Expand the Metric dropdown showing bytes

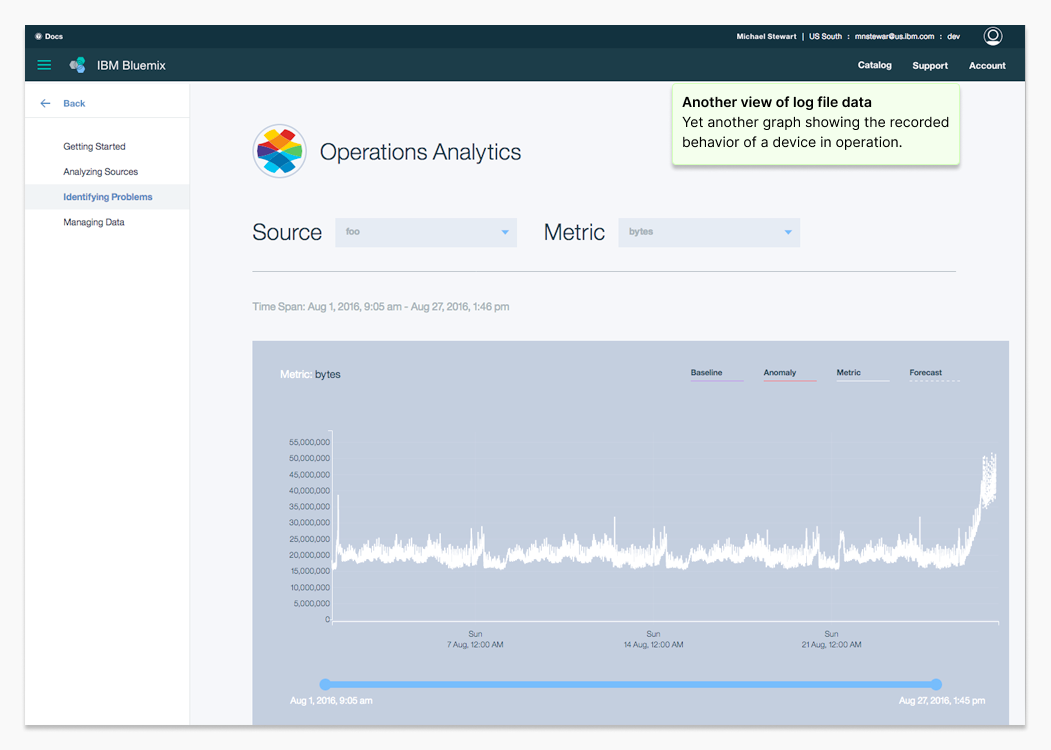(709, 232)
